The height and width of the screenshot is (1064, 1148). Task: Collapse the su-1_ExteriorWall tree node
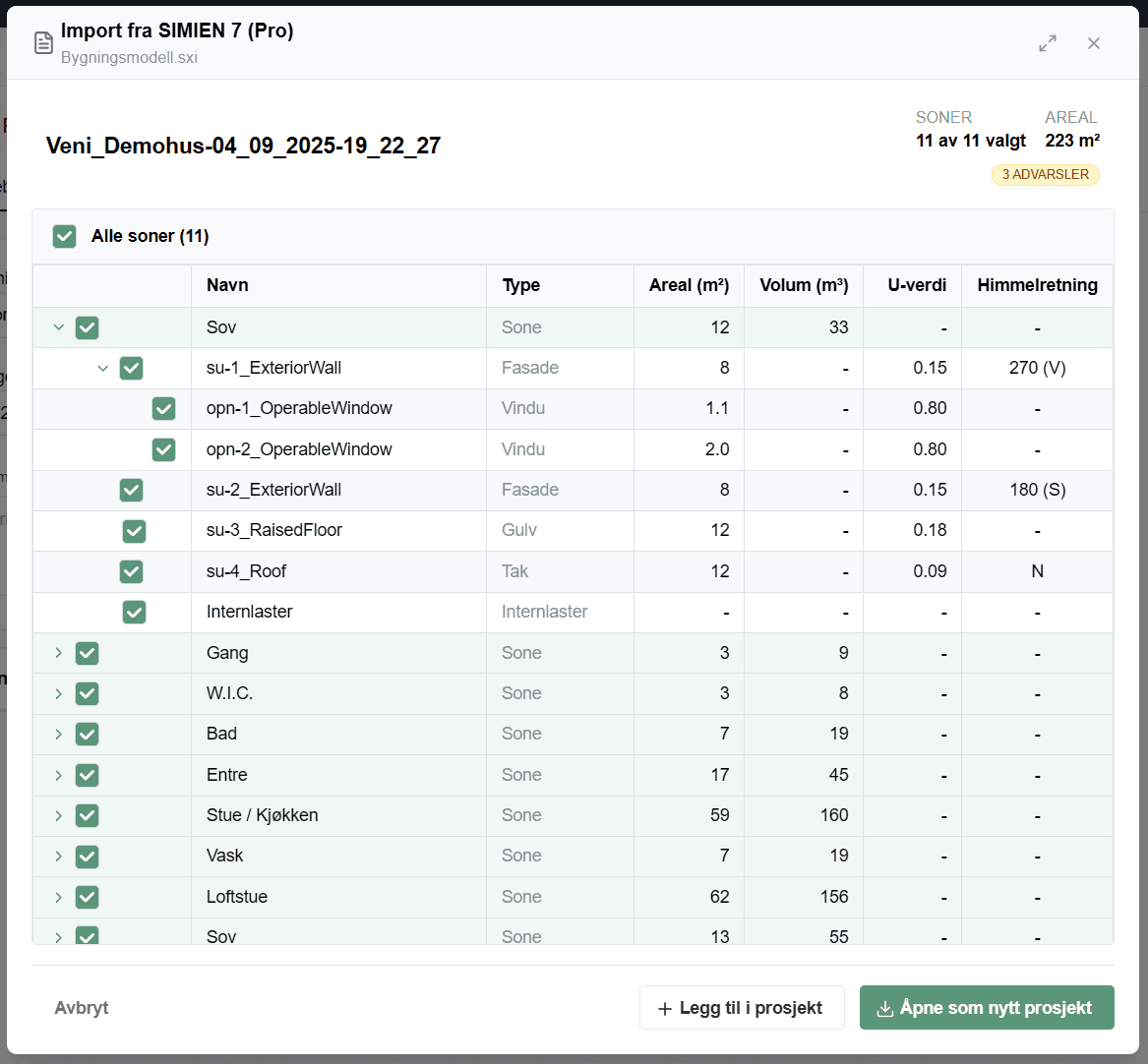click(x=103, y=368)
